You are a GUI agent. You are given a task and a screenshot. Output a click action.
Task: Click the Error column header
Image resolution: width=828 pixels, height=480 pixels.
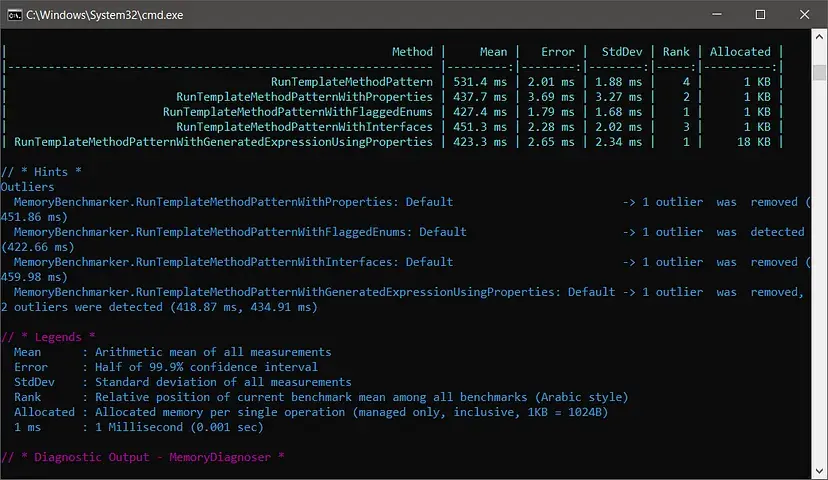point(558,52)
